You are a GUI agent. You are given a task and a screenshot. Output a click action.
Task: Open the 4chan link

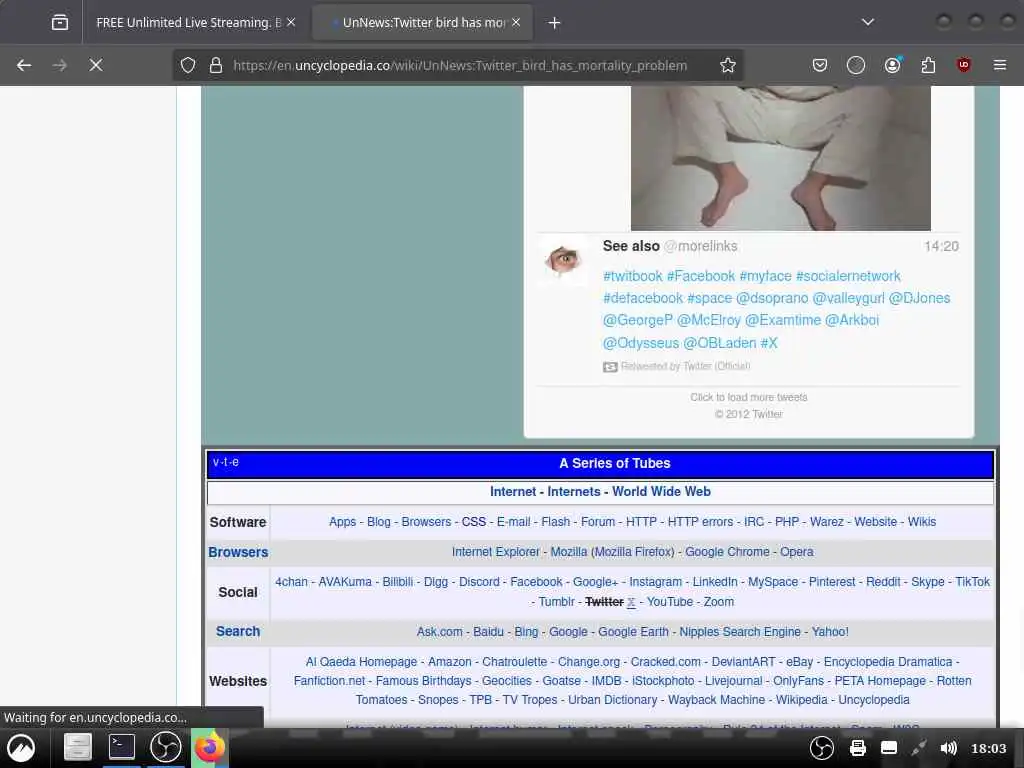(291, 582)
